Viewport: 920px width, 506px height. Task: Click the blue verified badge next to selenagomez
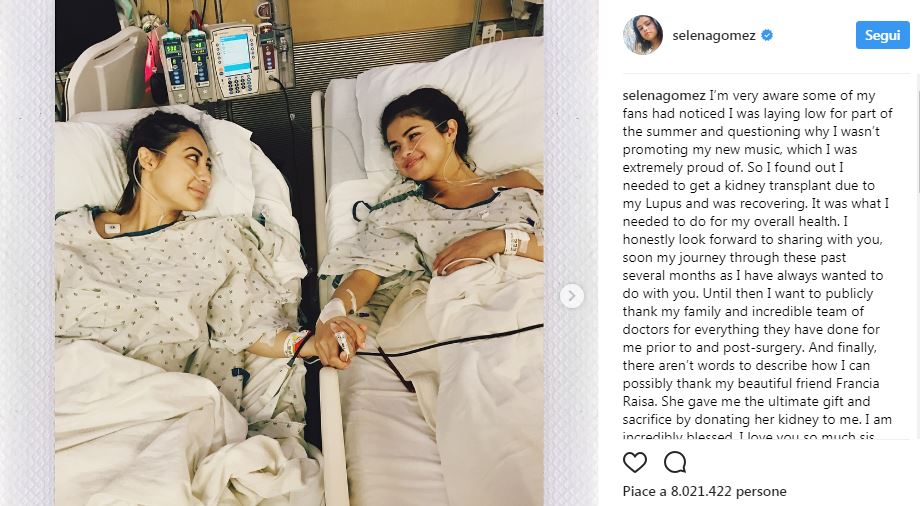click(767, 35)
